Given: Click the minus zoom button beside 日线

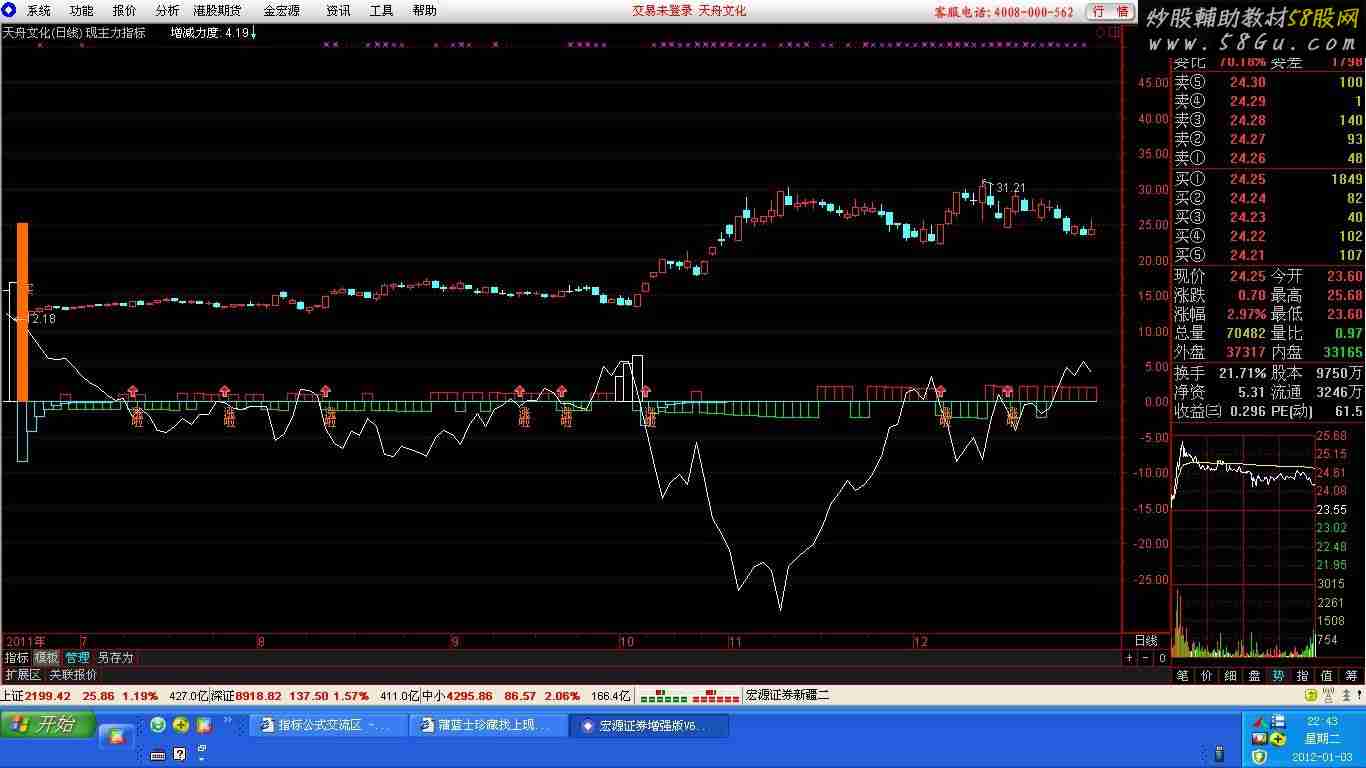Looking at the screenshot, I should coord(1145,658).
